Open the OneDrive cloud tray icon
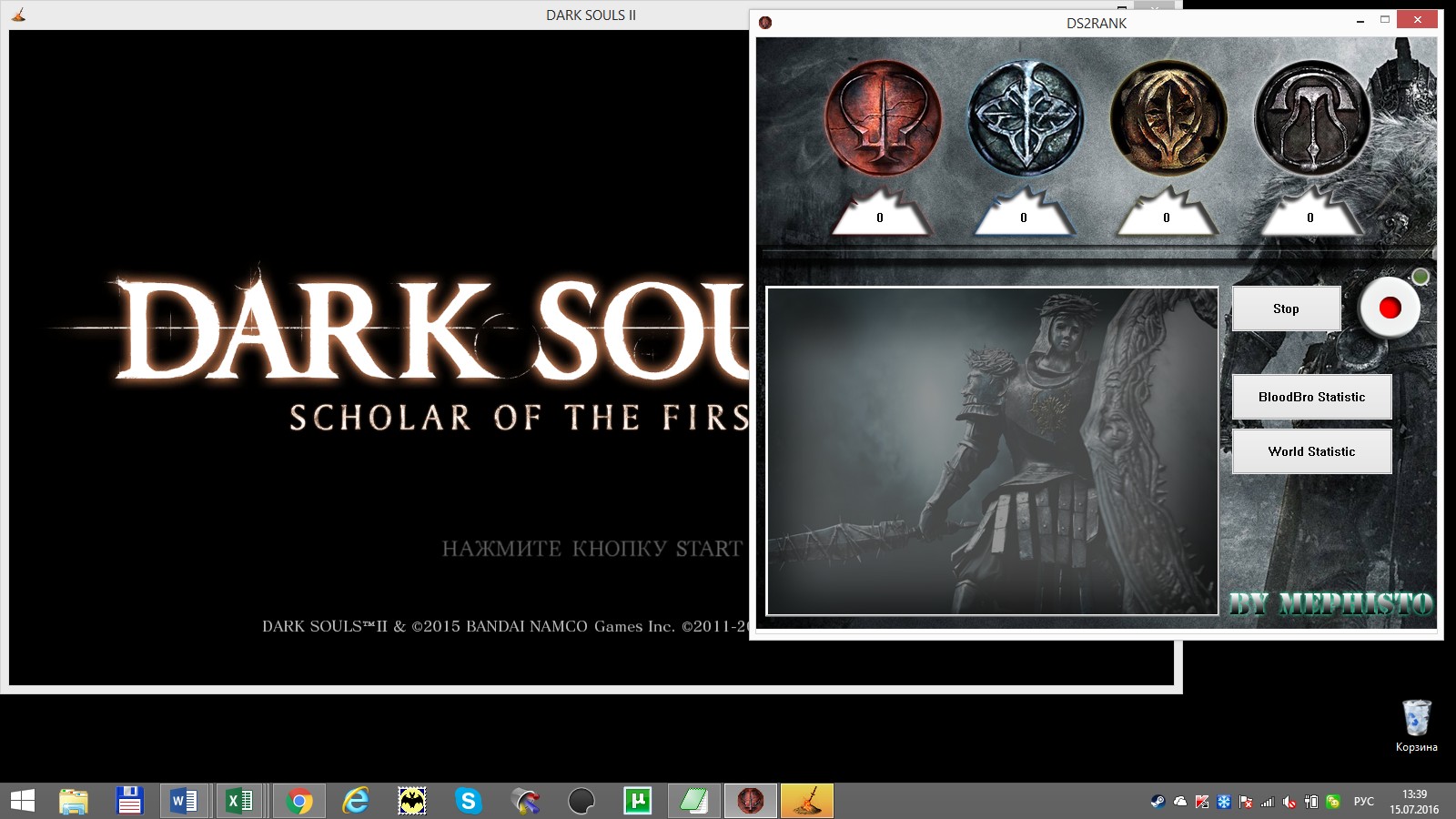The height and width of the screenshot is (819, 1456). [x=1180, y=802]
